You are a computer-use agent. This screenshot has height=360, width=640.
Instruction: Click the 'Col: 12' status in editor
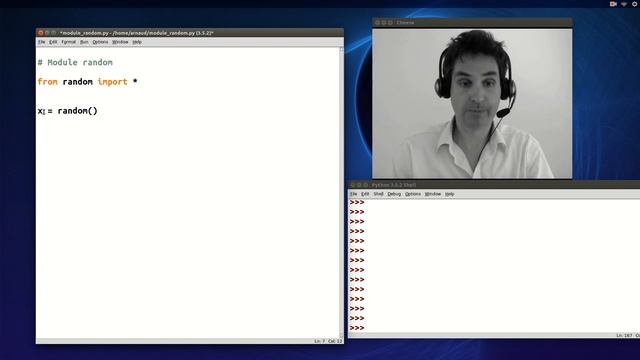(335, 341)
